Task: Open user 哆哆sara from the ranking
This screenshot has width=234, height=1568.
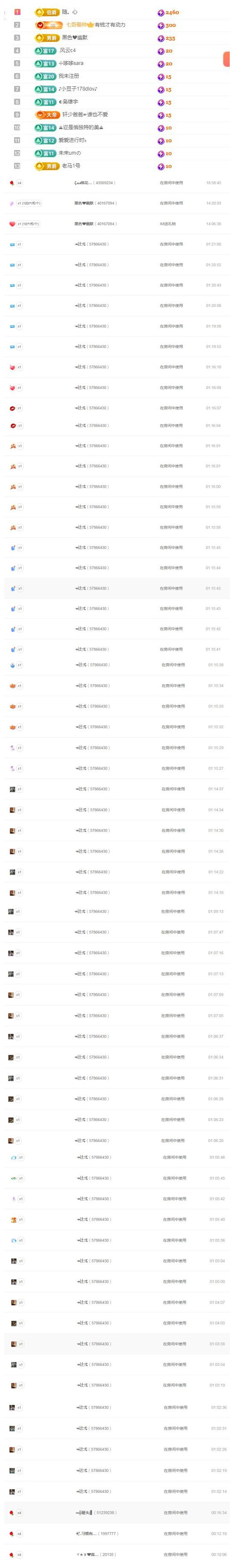Action: click(71, 63)
